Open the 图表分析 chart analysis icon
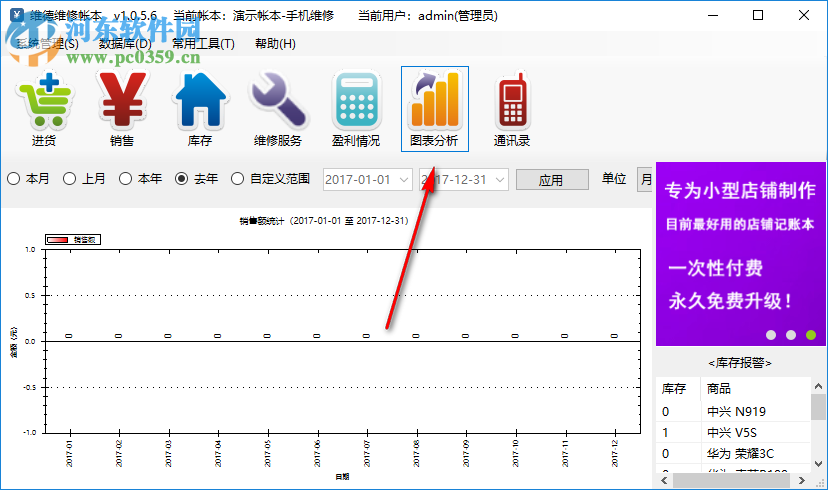This screenshot has width=828, height=490. coord(435,109)
